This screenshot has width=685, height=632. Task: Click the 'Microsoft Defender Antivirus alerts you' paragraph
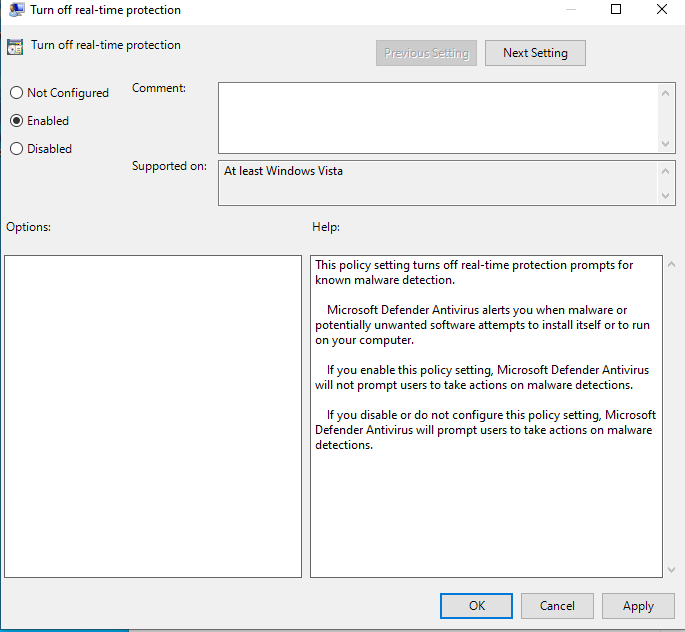pyautogui.click(x=482, y=325)
